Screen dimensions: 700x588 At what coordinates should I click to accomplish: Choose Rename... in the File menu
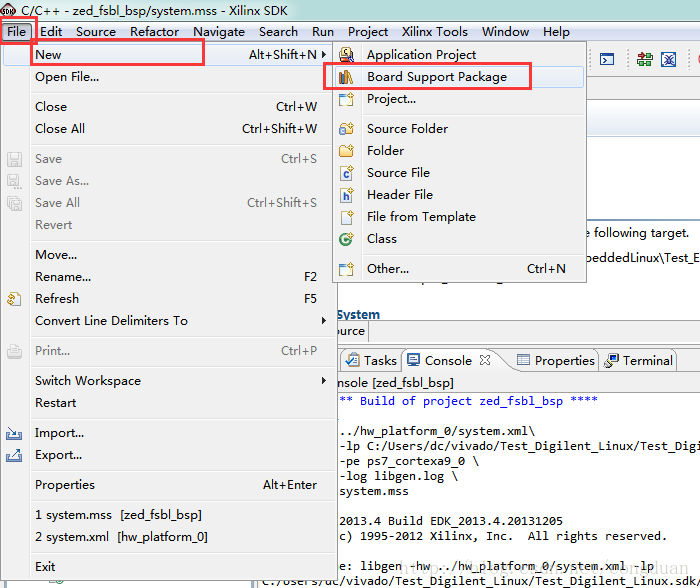(181, 277)
